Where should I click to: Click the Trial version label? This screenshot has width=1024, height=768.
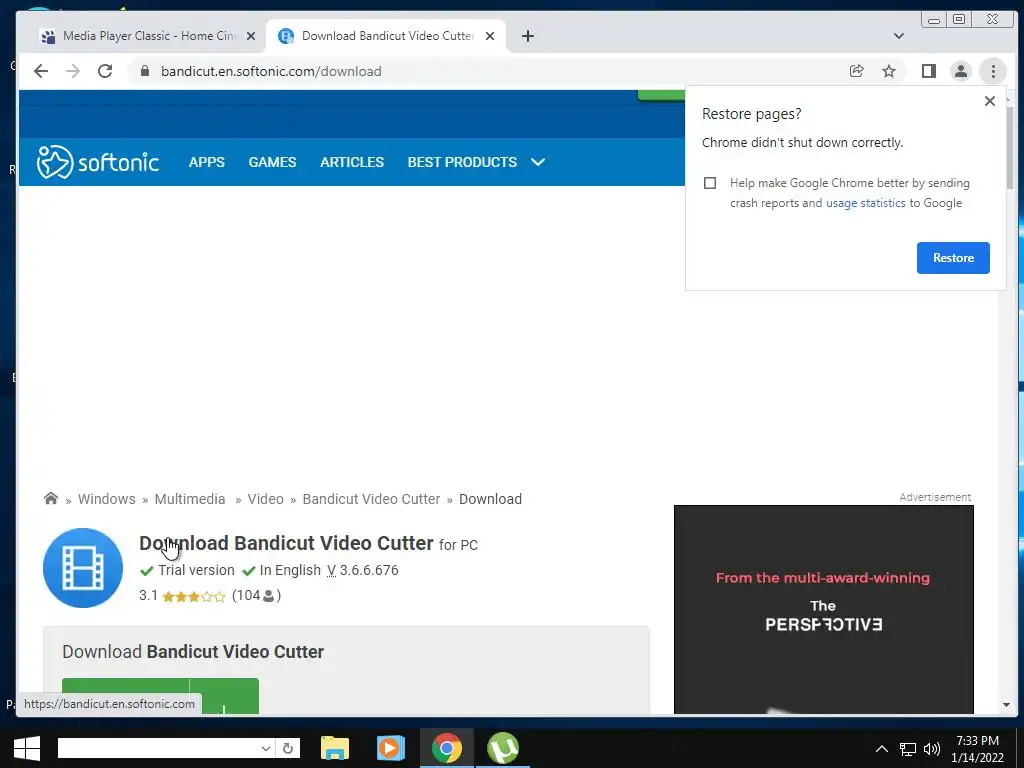[x=196, y=570]
